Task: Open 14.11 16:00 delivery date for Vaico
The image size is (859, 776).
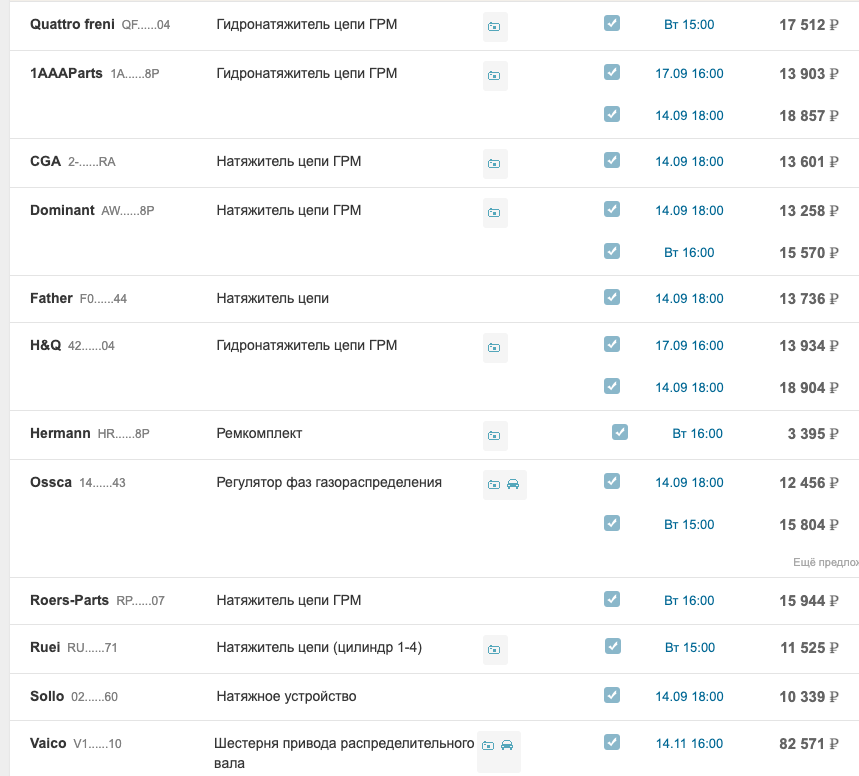Action: coord(689,744)
